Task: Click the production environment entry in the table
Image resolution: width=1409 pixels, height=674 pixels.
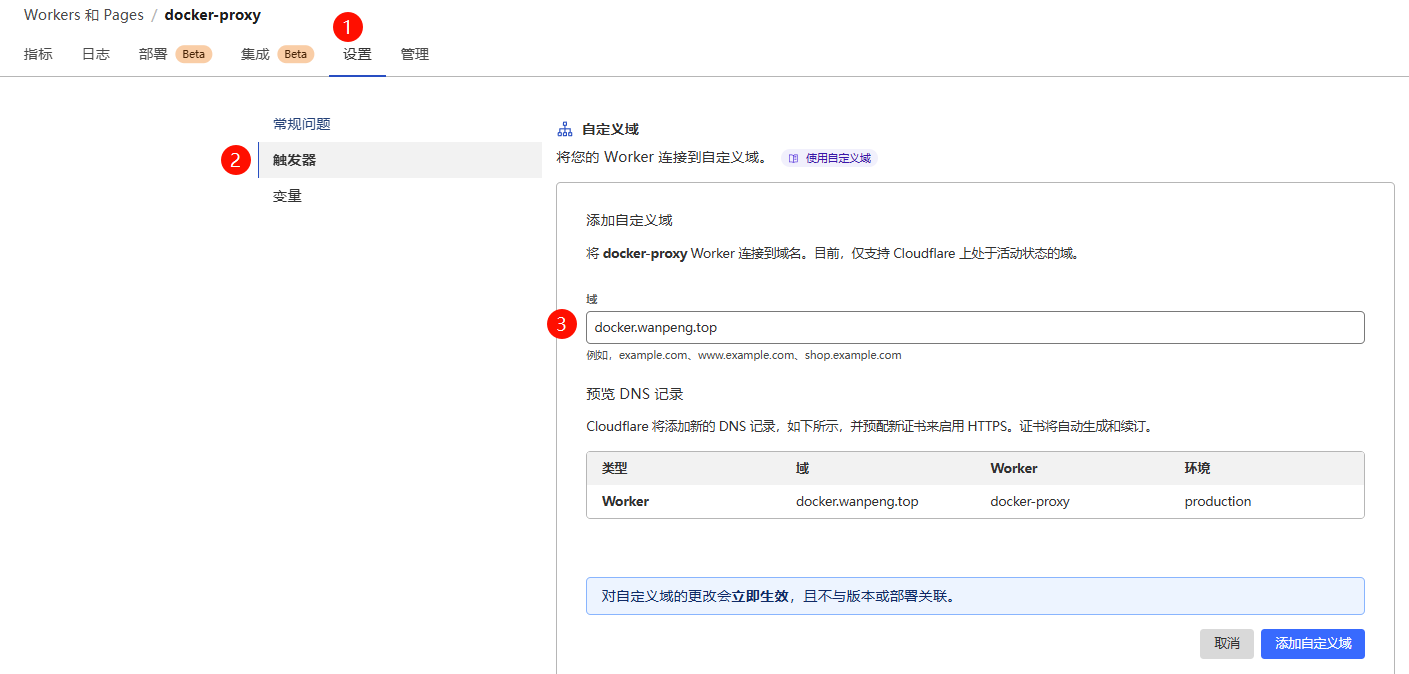Action: point(1217,501)
